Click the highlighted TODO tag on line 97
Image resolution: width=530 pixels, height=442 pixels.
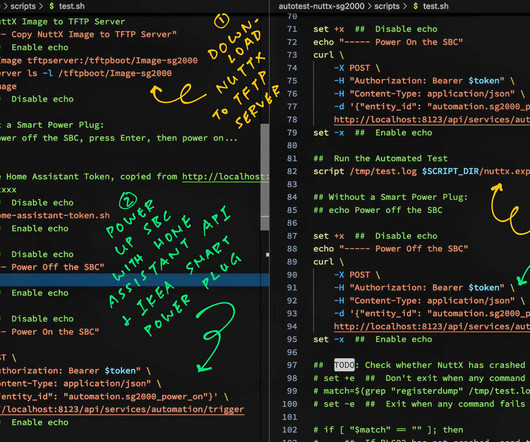(344, 365)
